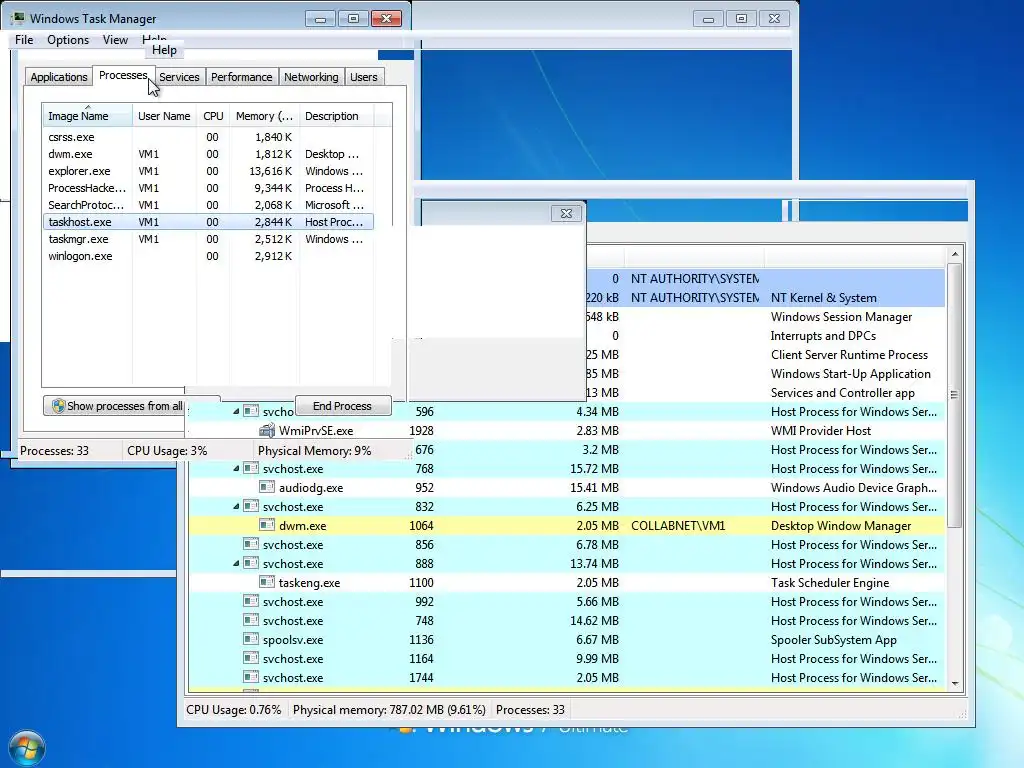Sort by CPU column header
The image size is (1024, 768).
point(213,116)
